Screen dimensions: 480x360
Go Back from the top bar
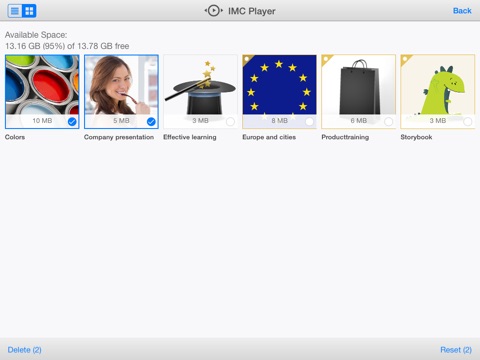pos(462,11)
